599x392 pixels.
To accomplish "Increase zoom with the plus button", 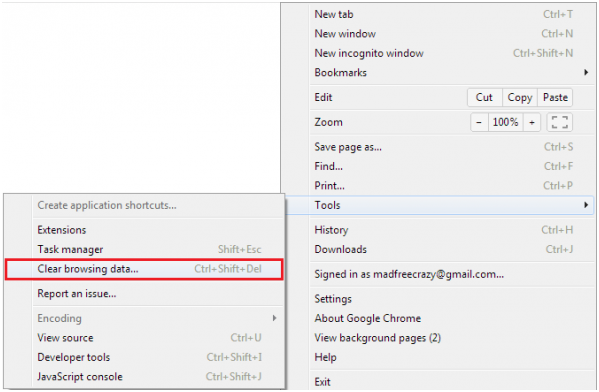I will point(531,122).
